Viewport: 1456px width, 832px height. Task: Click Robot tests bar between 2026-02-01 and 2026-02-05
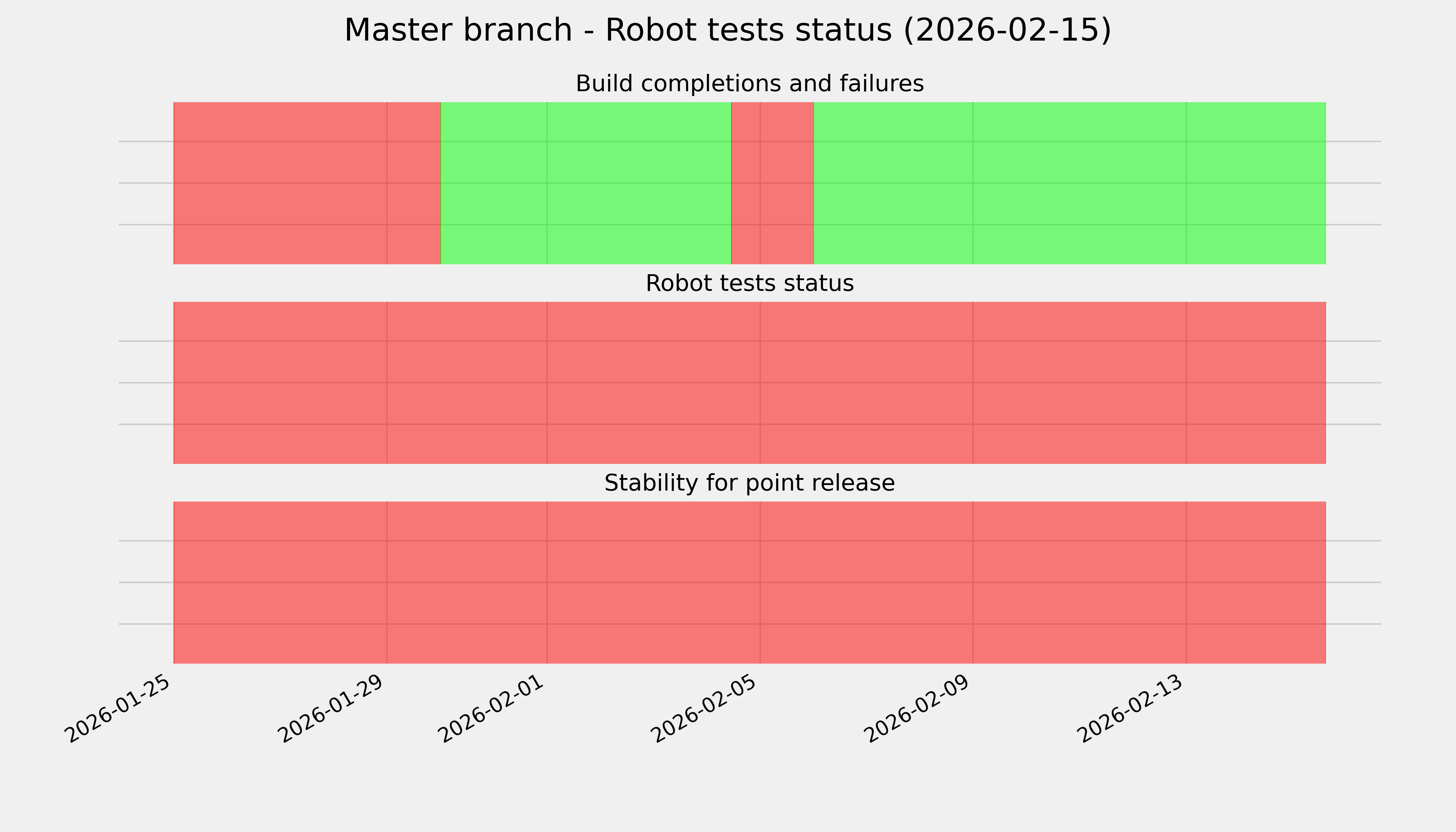[653, 382]
